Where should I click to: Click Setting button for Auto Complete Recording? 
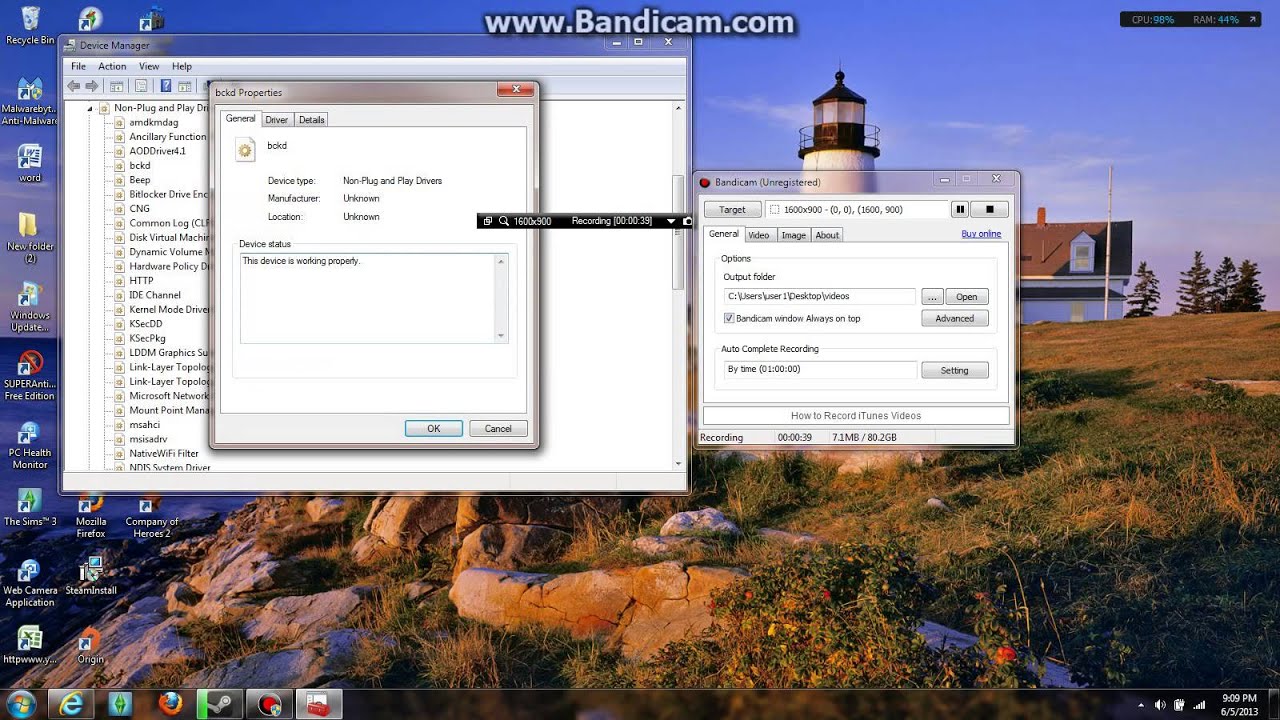tap(955, 370)
